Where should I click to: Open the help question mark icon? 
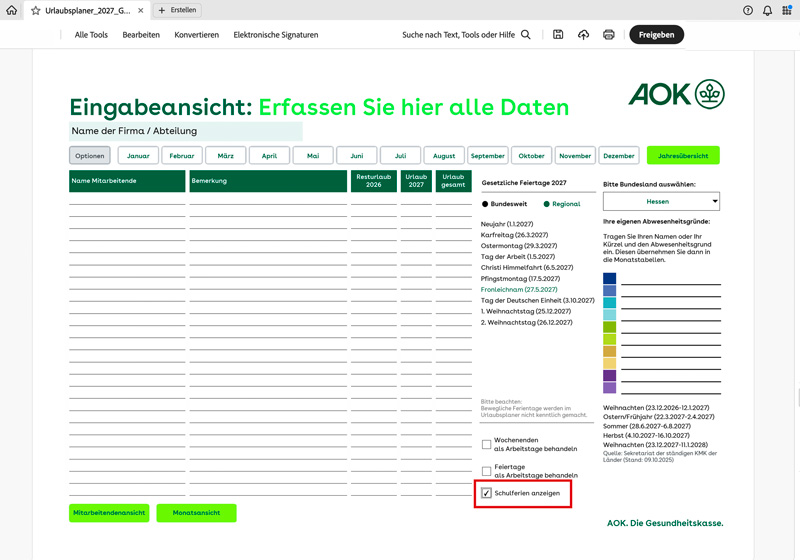coord(748,10)
